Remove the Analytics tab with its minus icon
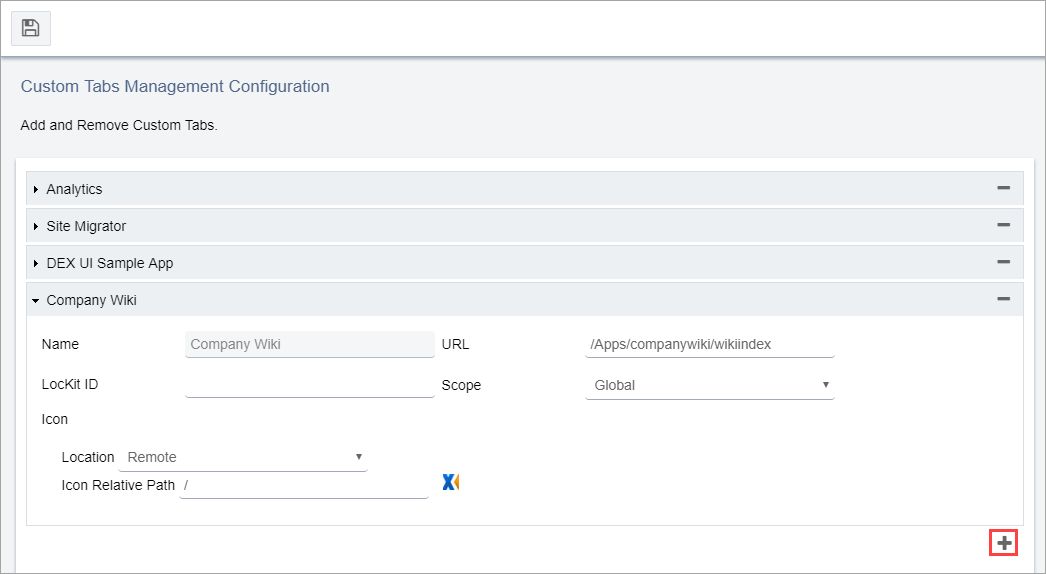This screenshot has height=574, width=1046. (x=1003, y=188)
